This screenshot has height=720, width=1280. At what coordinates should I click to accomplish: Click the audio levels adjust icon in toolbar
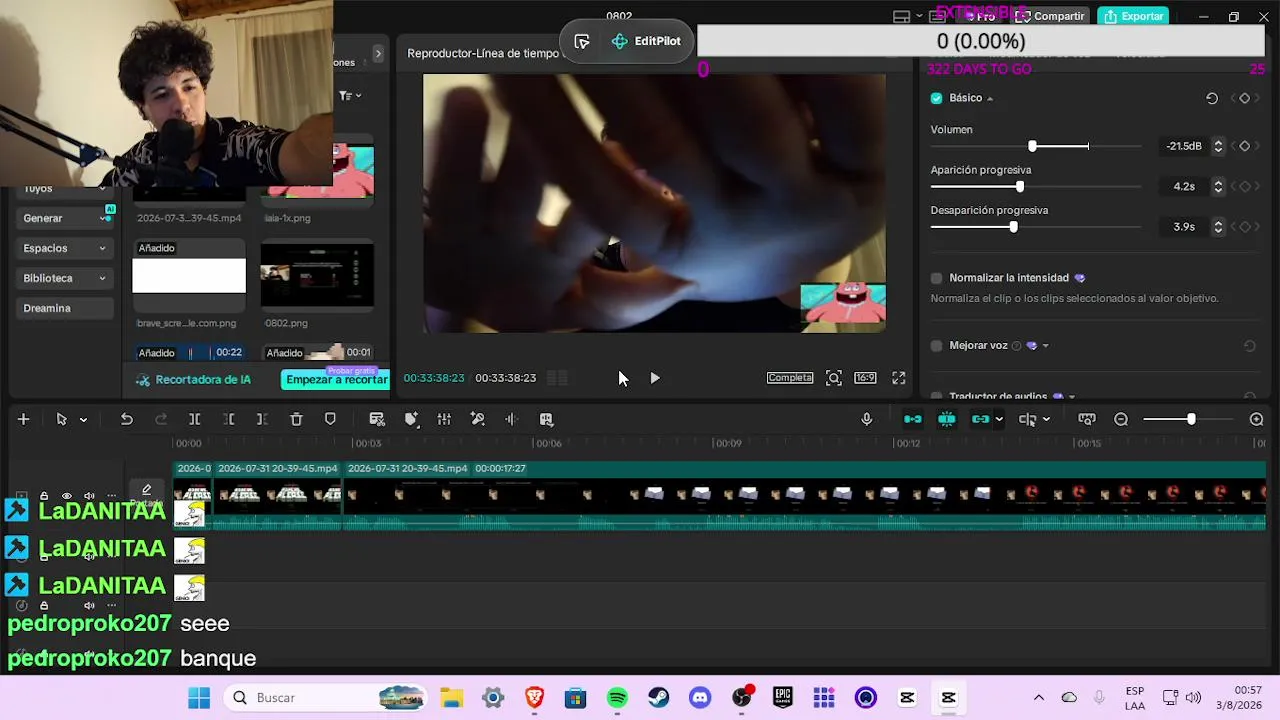click(444, 419)
